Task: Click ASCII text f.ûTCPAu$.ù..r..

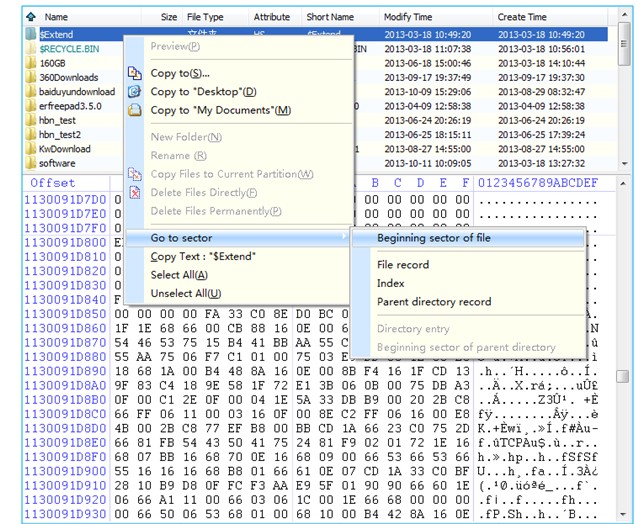Action: pyautogui.click(x=537, y=443)
